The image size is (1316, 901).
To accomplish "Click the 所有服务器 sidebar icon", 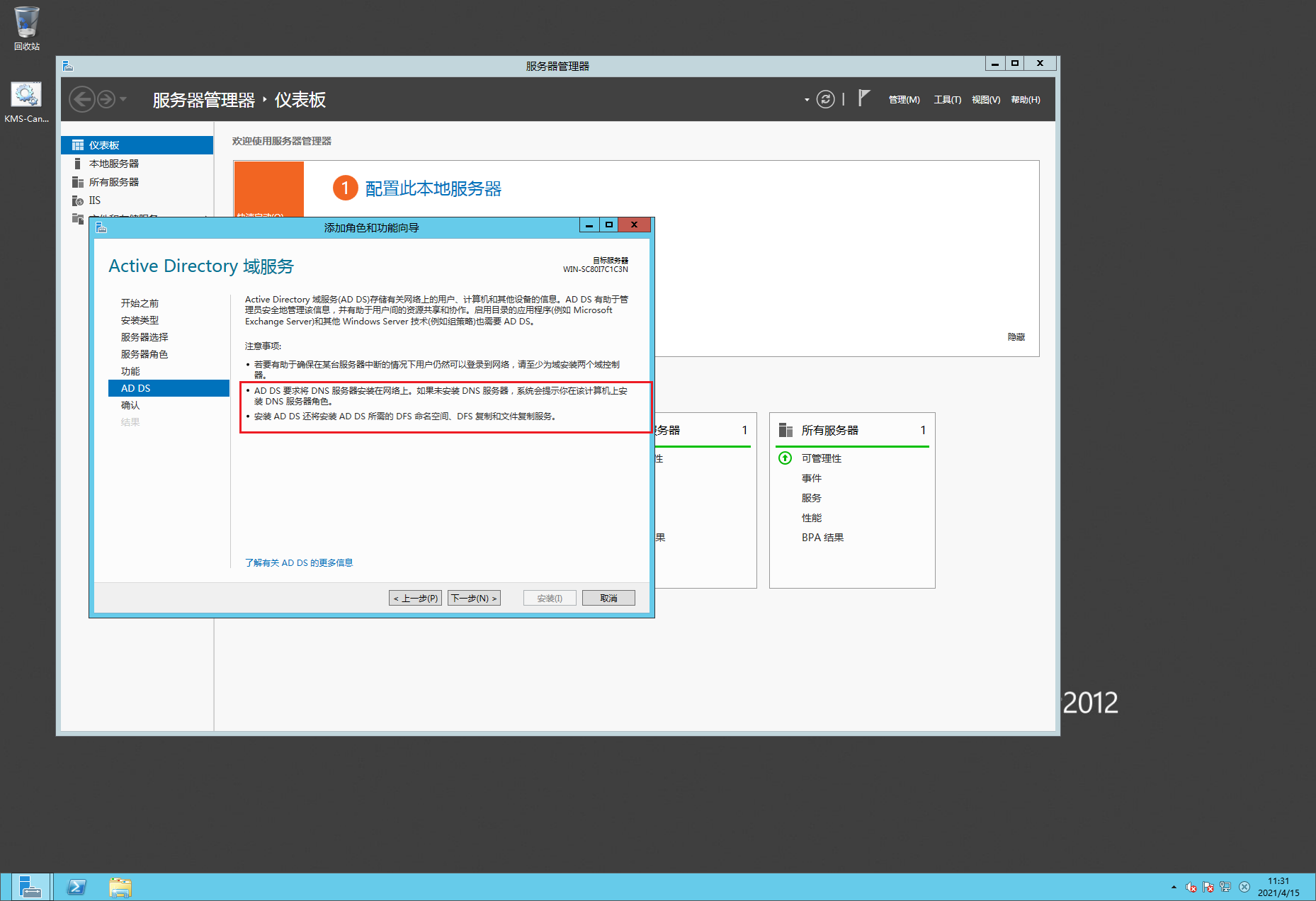I will coord(78,182).
